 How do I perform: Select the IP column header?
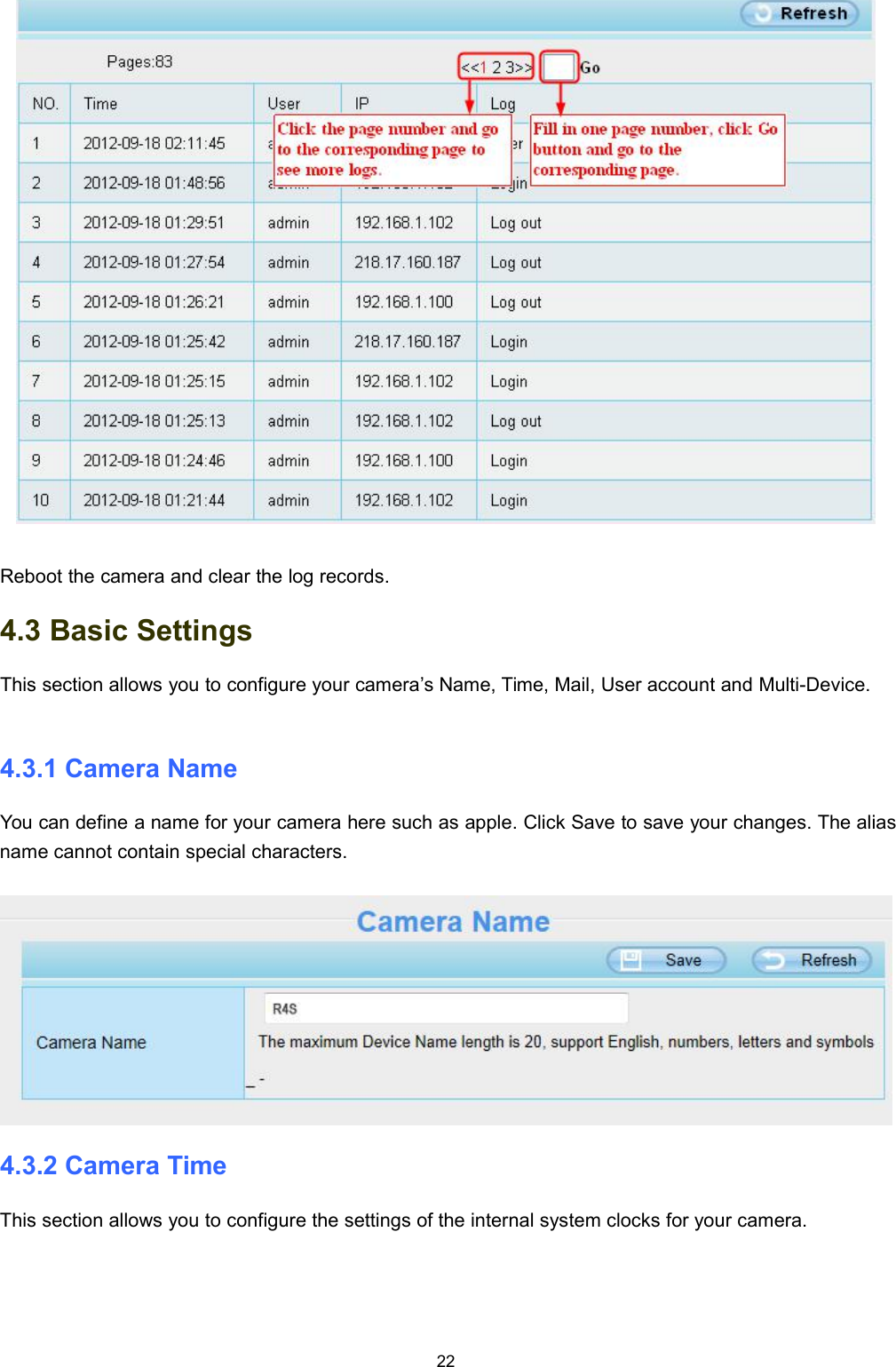click(x=361, y=103)
